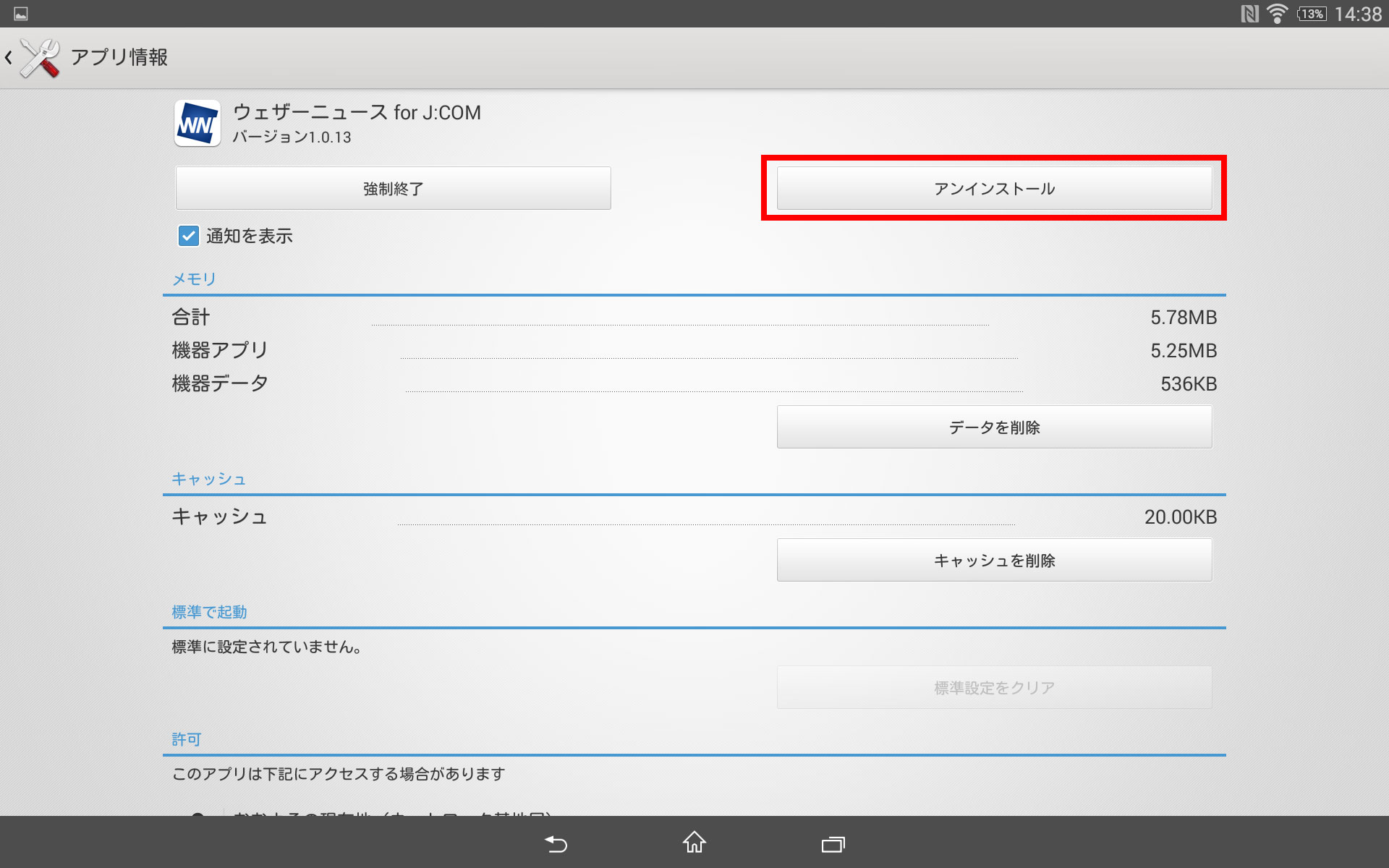Image resolution: width=1389 pixels, height=868 pixels.
Task: Tap the 強制終了 button
Action: pyautogui.click(x=393, y=188)
